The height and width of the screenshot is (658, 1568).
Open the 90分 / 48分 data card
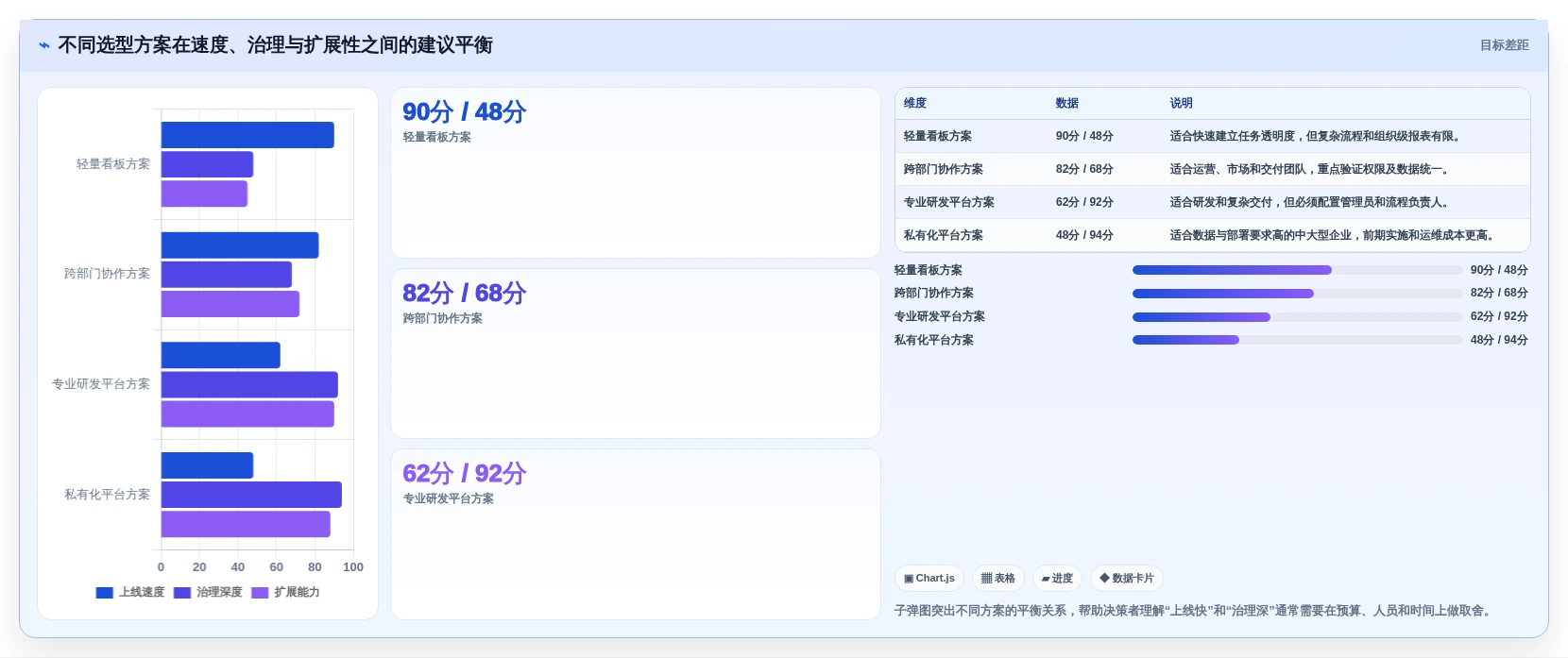[x=636, y=173]
